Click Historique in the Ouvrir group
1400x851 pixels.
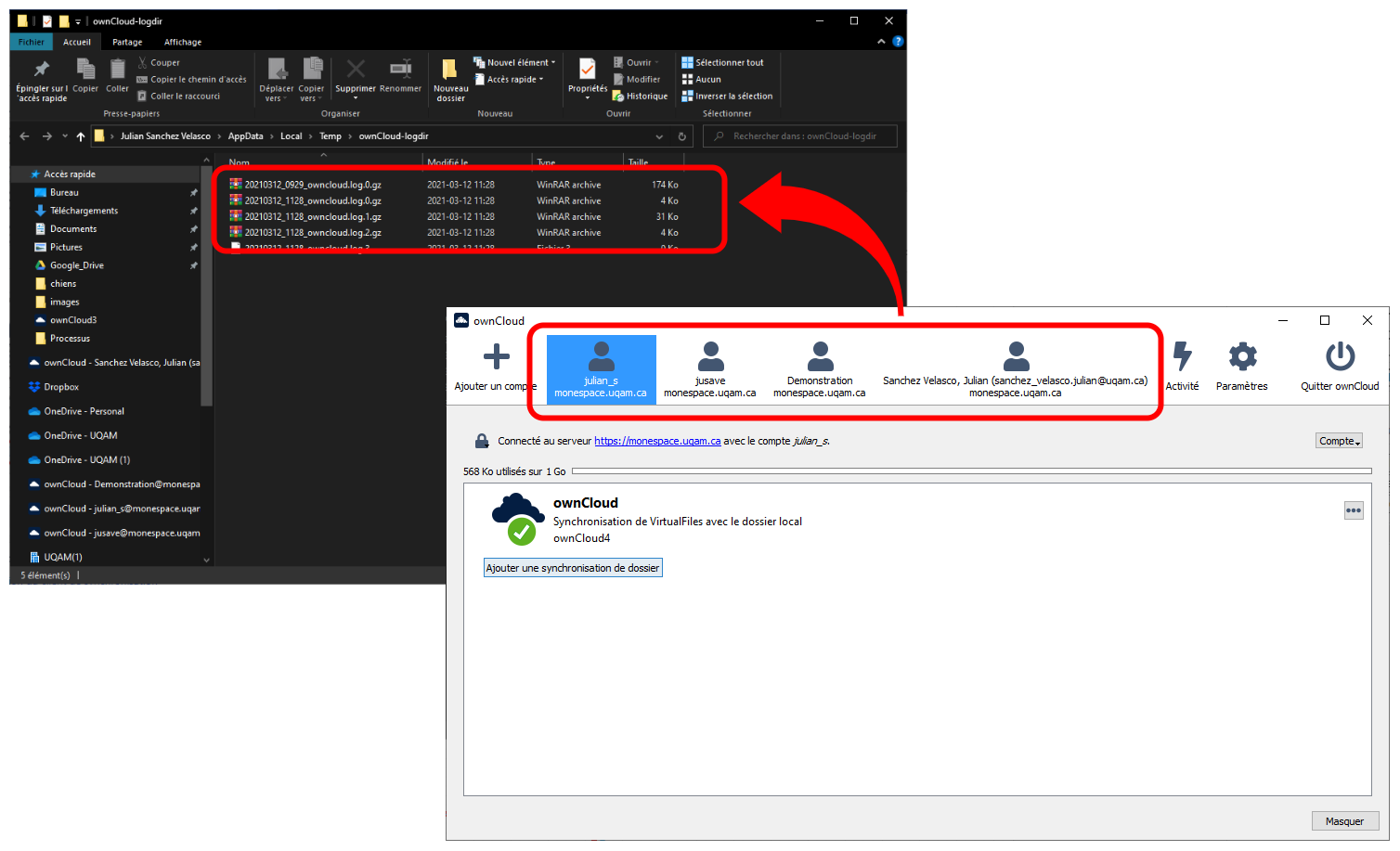point(641,97)
